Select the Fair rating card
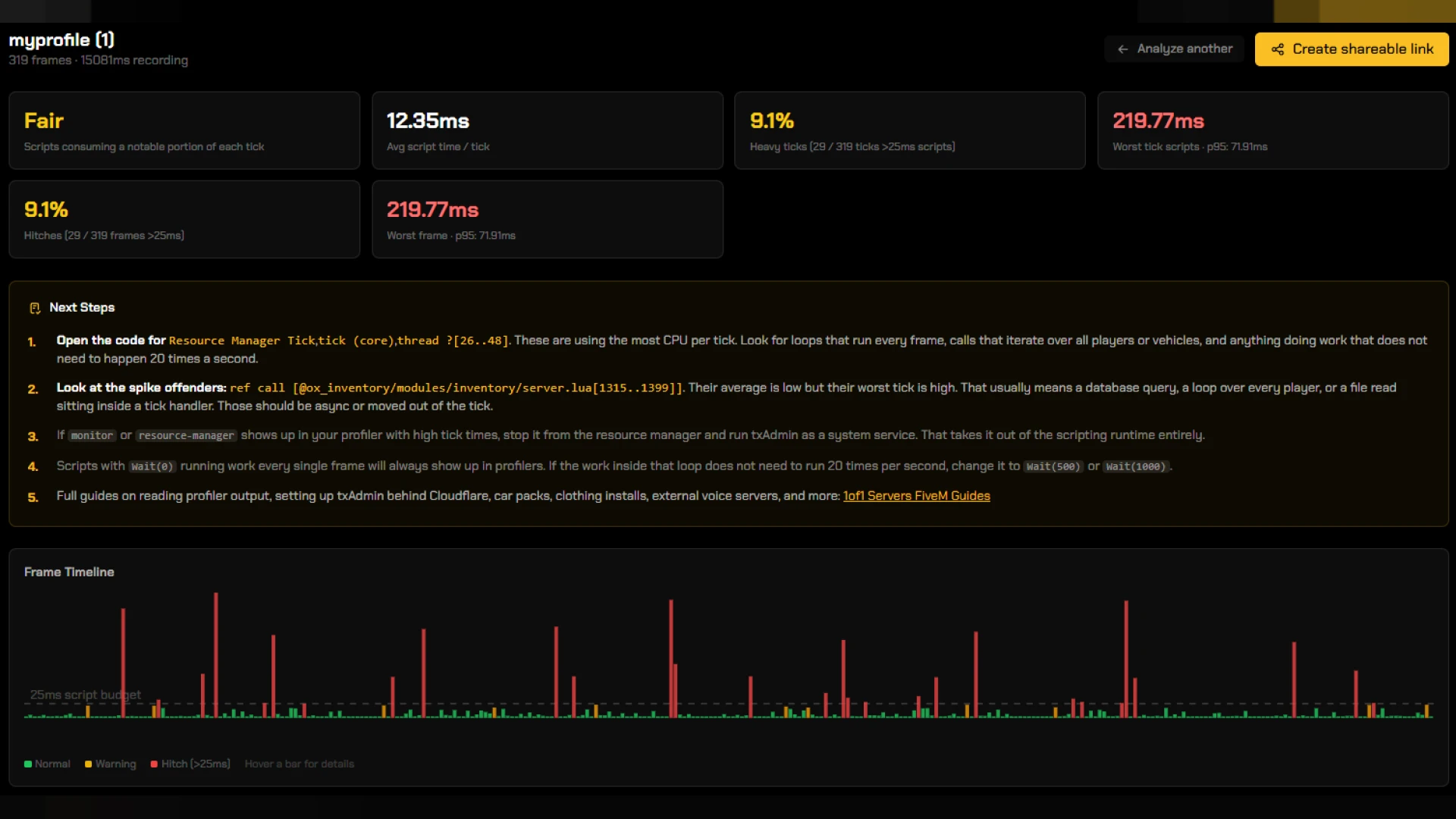Image resolution: width=1456 pixels, height=819 pixels. coord(184,130)
